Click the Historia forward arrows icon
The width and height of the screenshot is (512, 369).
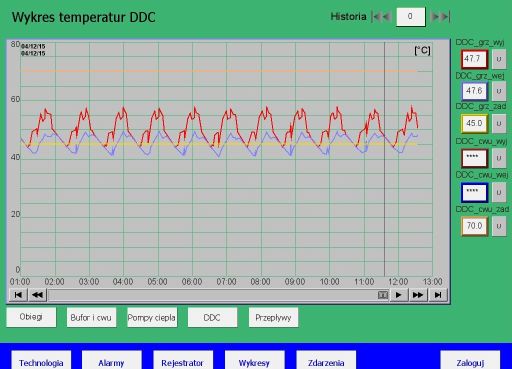click(441, 17)
